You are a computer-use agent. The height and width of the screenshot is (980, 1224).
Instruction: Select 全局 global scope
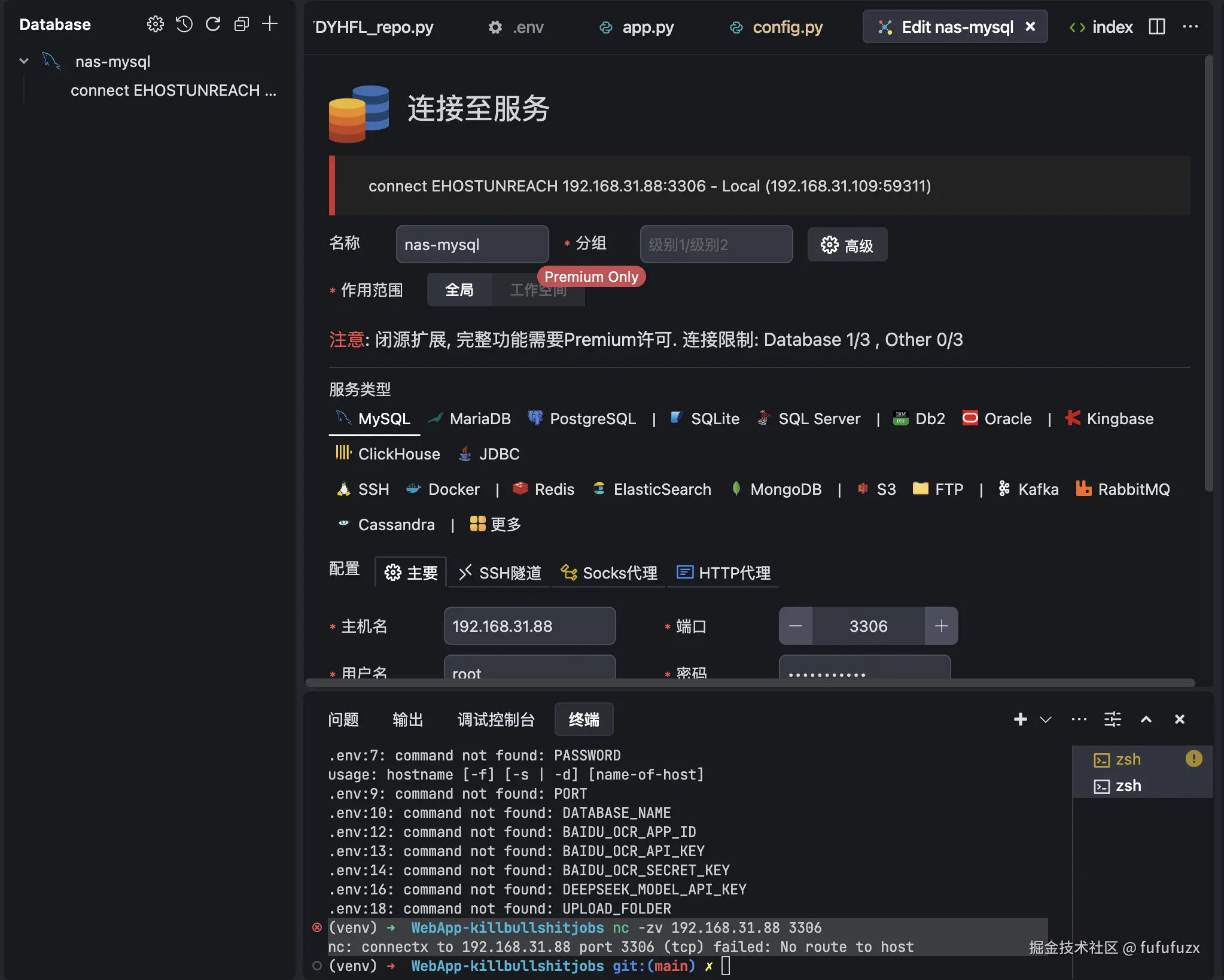tap(459, 290)
